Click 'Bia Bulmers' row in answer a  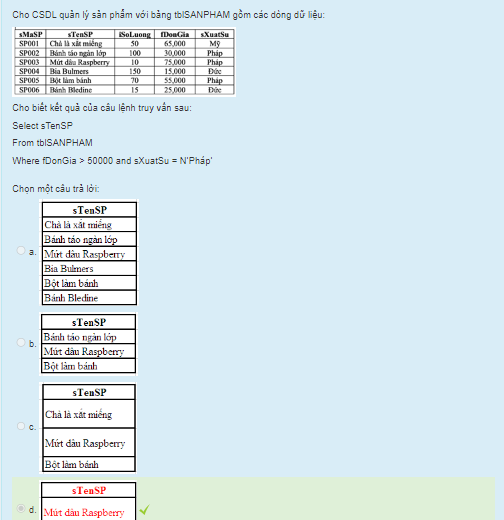click(89, 269)
